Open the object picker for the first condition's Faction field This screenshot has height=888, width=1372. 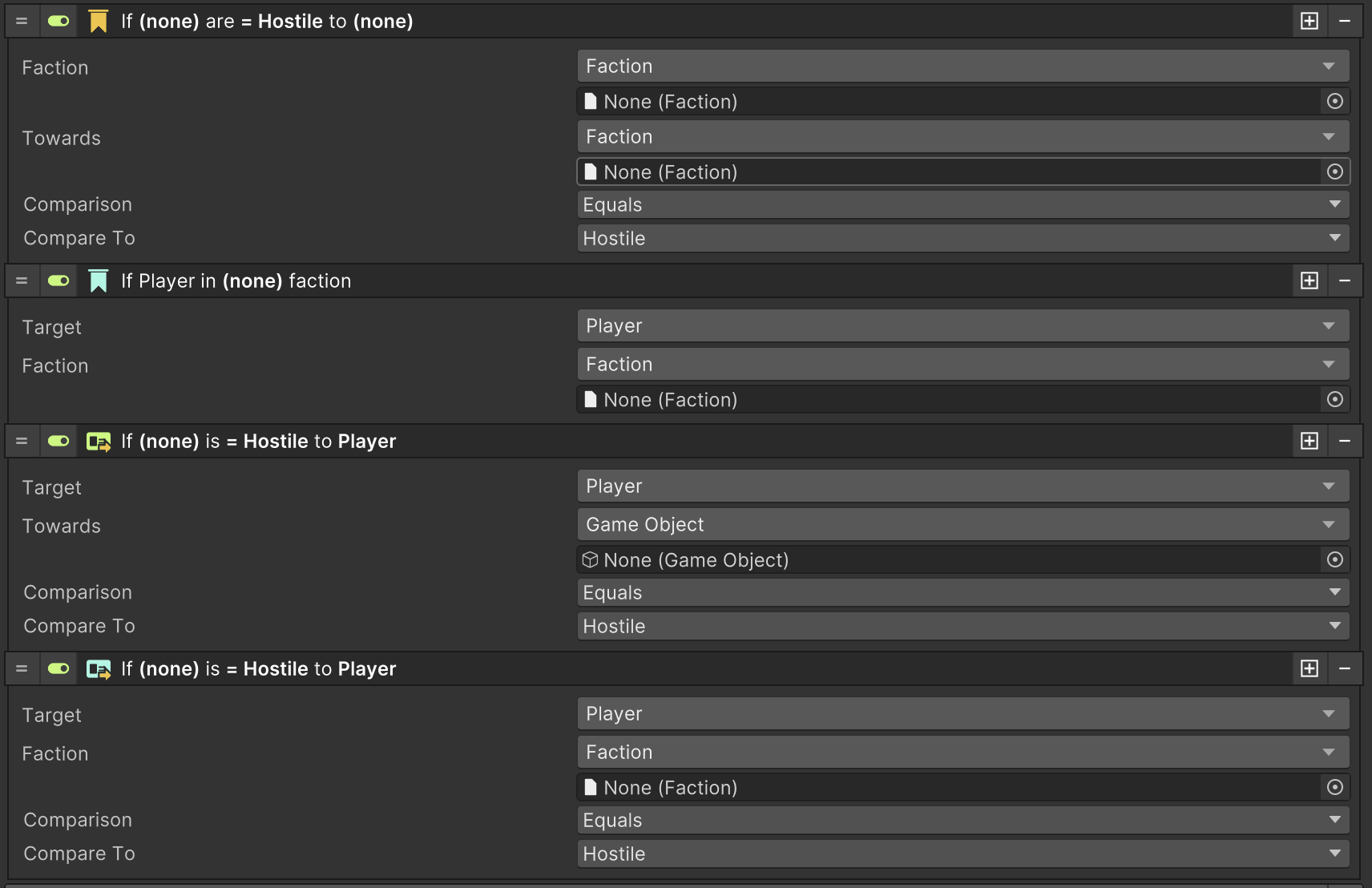click(x=1335, y=102)
